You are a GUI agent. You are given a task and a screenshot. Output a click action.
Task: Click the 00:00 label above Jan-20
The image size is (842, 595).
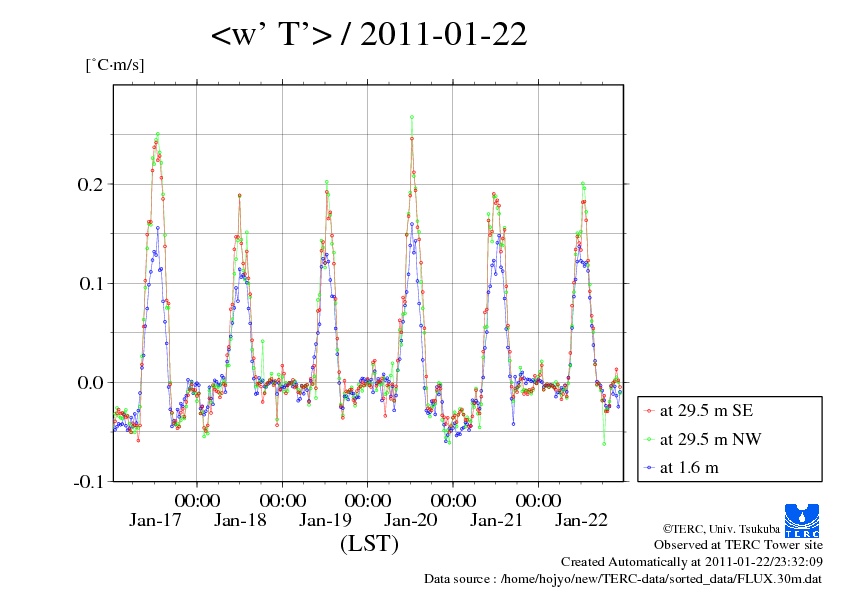click(x=453, y=500)
